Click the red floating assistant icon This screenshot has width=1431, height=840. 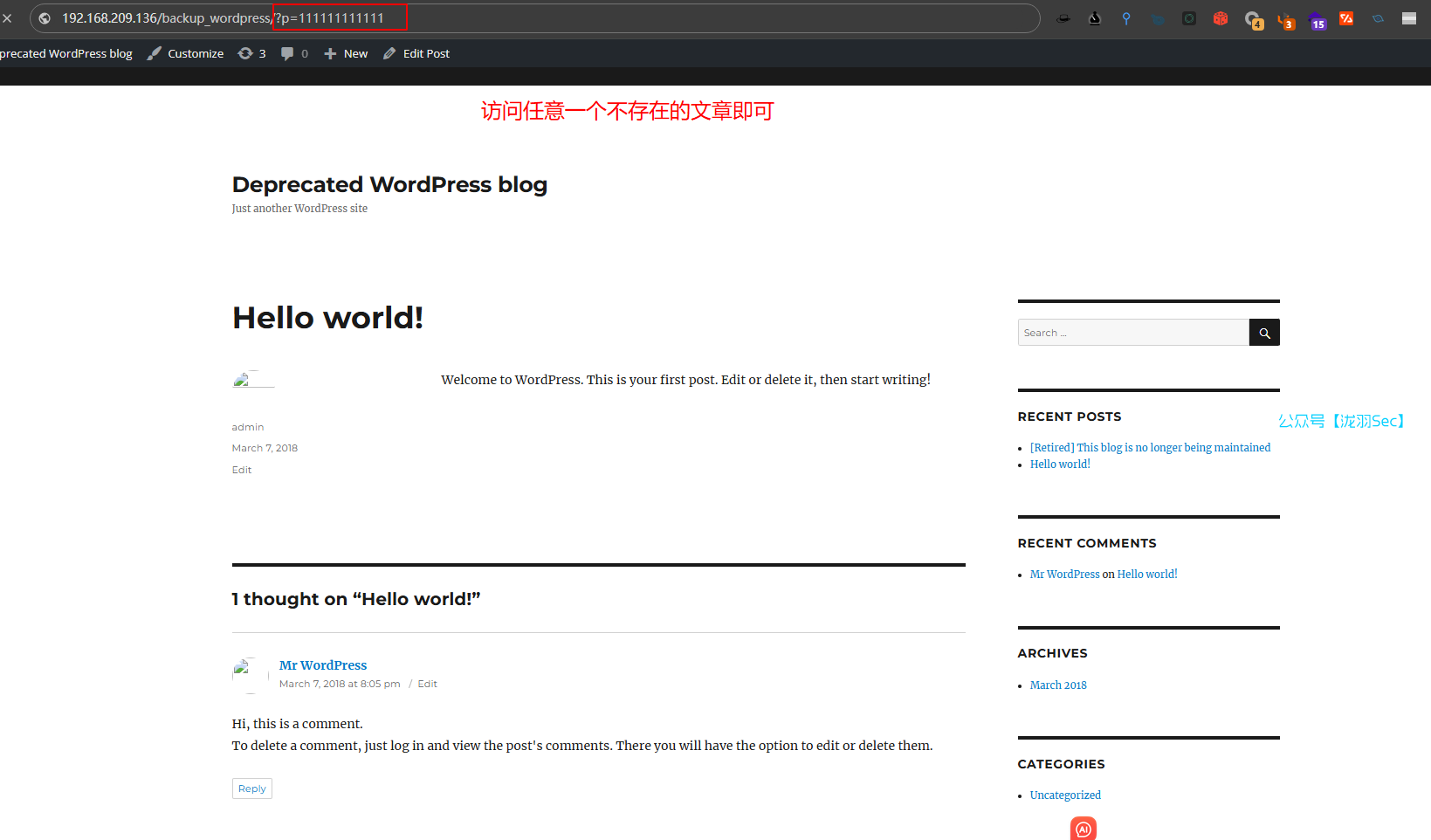tap(1083, 829)
